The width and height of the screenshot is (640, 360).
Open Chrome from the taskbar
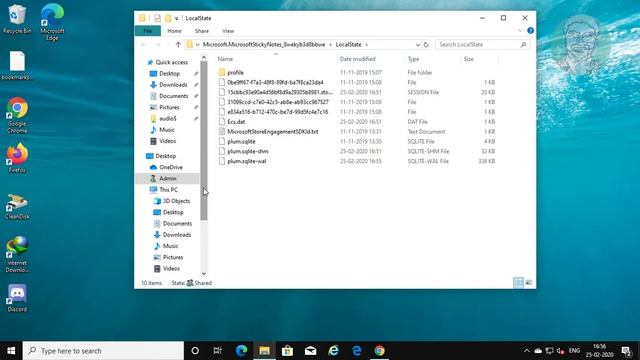pyautogui.click(x=380, y=351)
